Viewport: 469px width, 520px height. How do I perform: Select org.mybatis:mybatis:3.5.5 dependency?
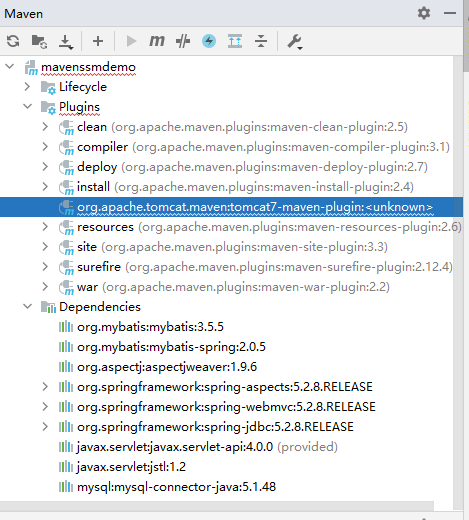tap(150, 327)
